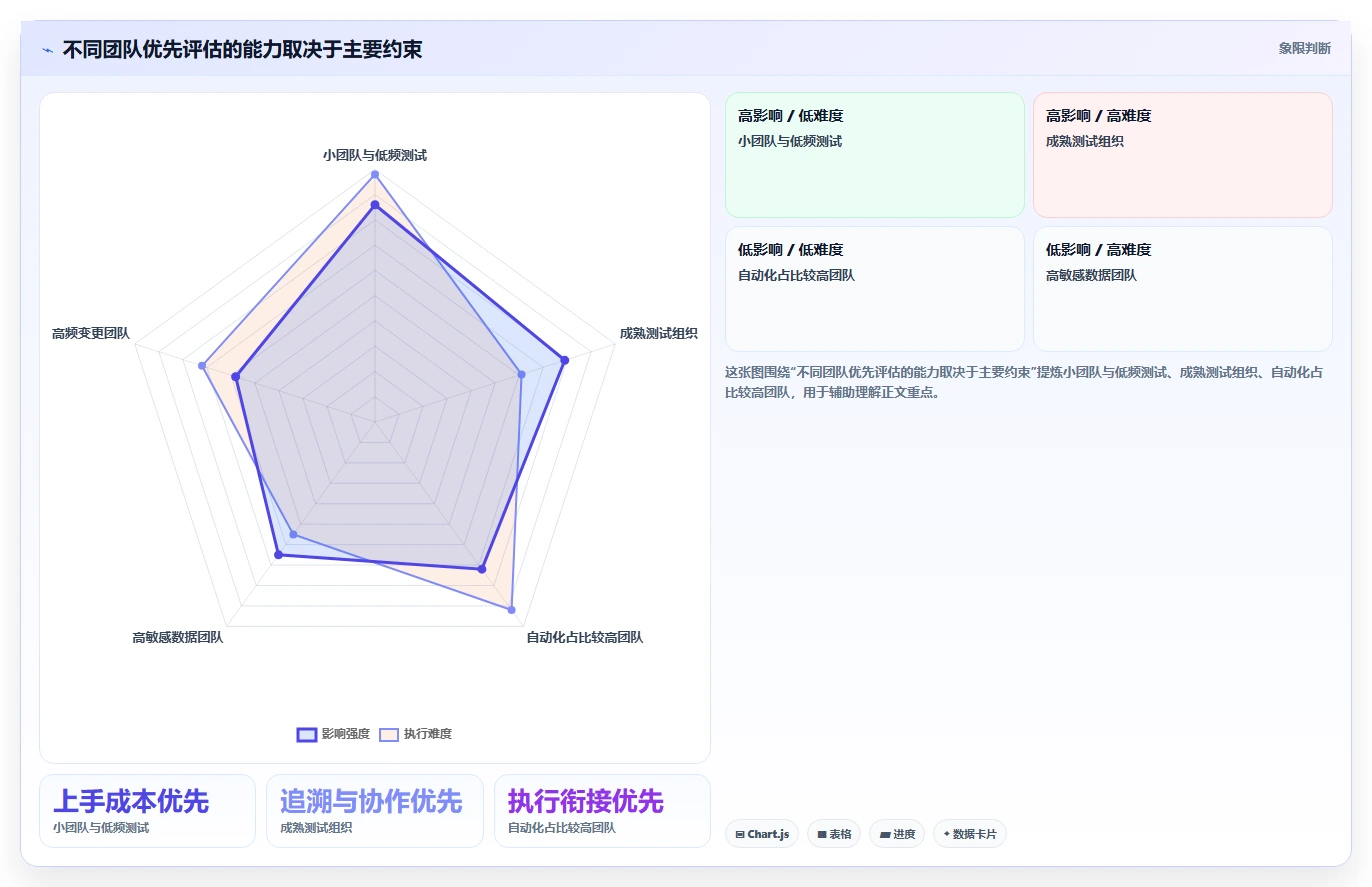Click the radar axis label 成熟测试组织

pyautogui.click(x=659, y=333)
